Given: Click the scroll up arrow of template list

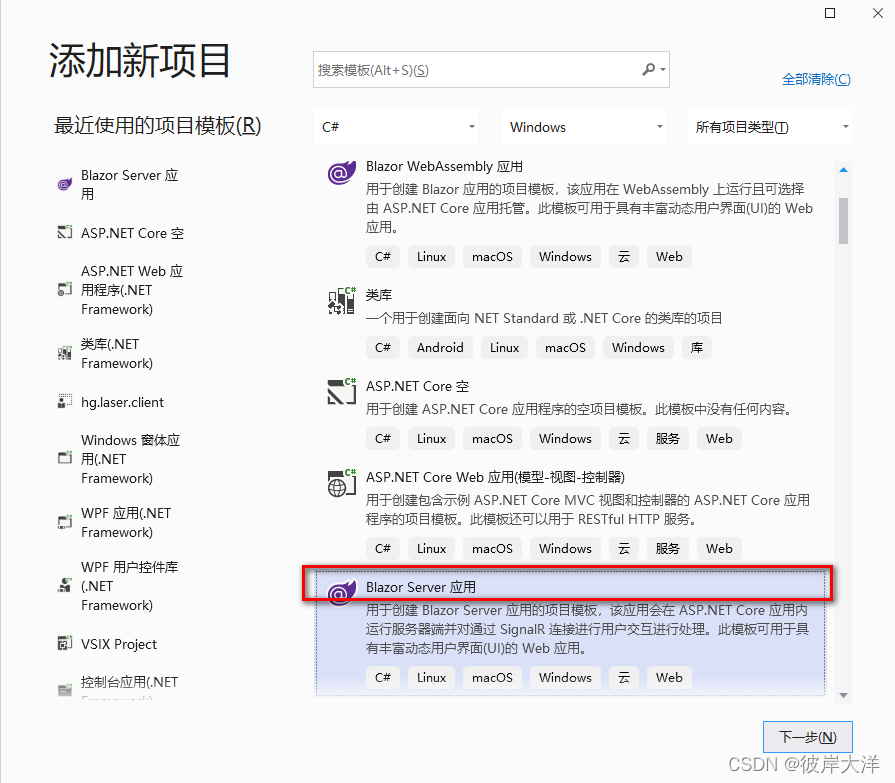Looking at the screenshot, I should point(844,169).
